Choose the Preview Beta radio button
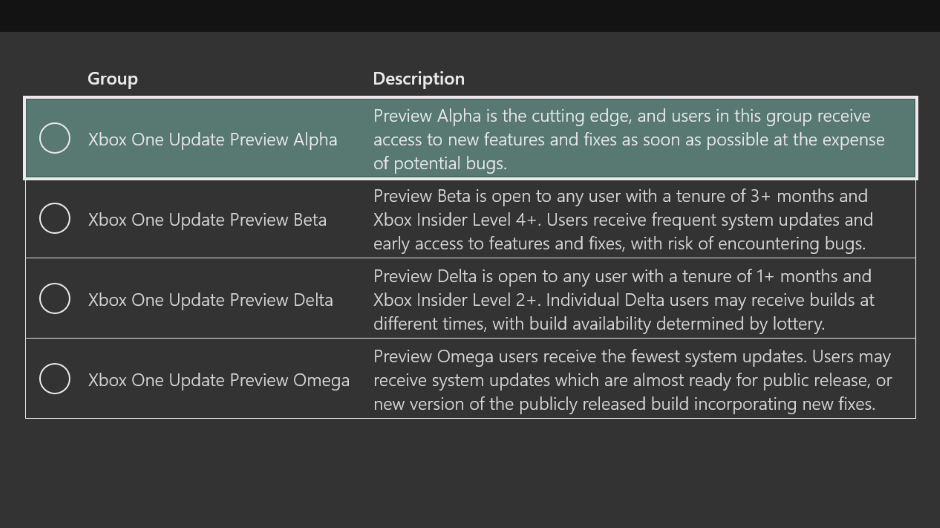The image size is (940, 528). point(55,218)
